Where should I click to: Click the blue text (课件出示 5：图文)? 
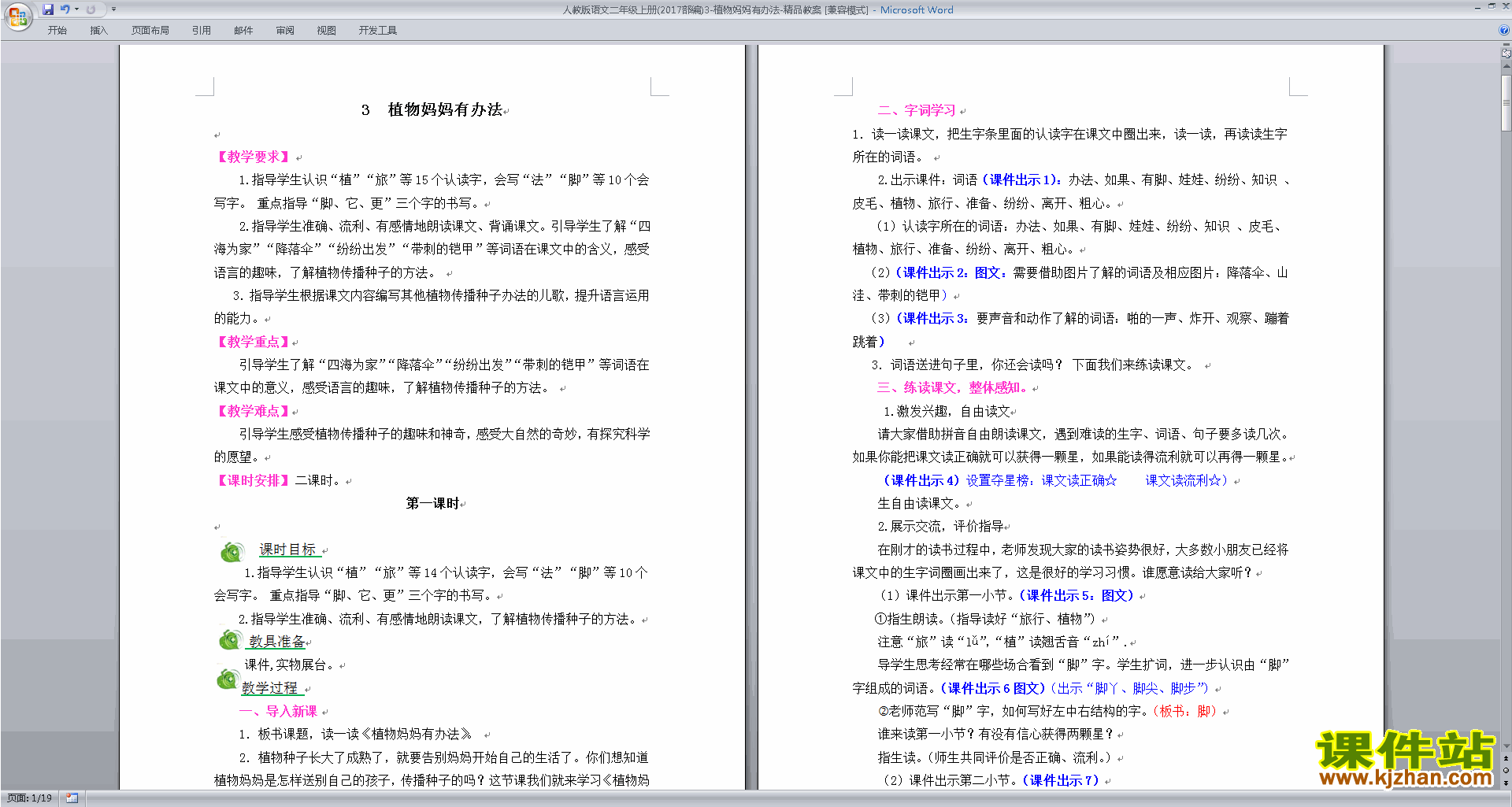(1077, 595)
